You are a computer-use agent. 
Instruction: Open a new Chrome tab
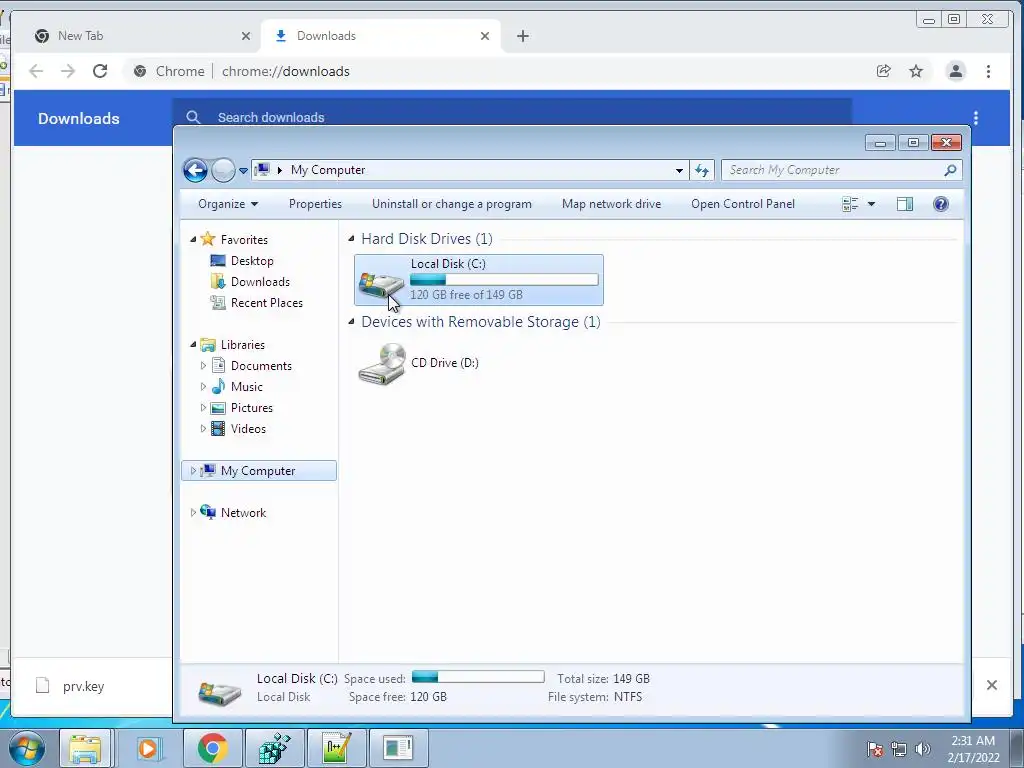click(x=522, y=36)
